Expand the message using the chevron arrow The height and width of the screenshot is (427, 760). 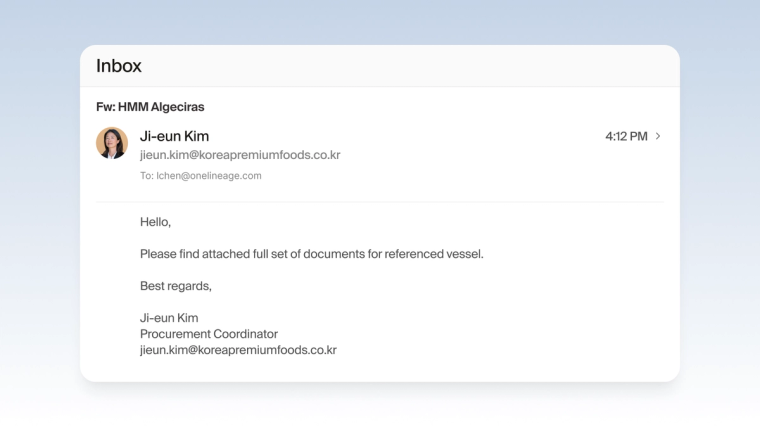658,136
